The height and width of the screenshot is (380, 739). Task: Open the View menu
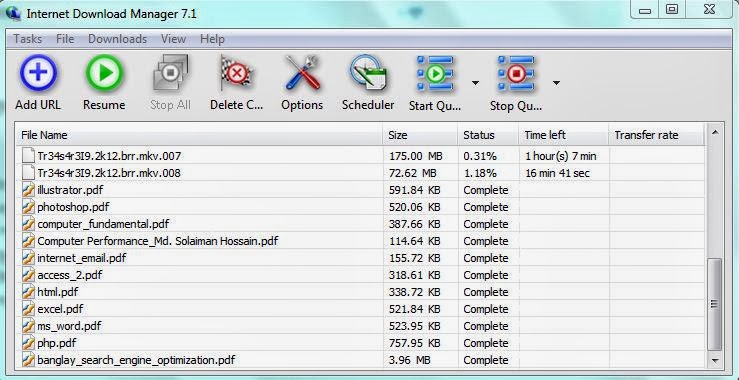pos(173,39)
